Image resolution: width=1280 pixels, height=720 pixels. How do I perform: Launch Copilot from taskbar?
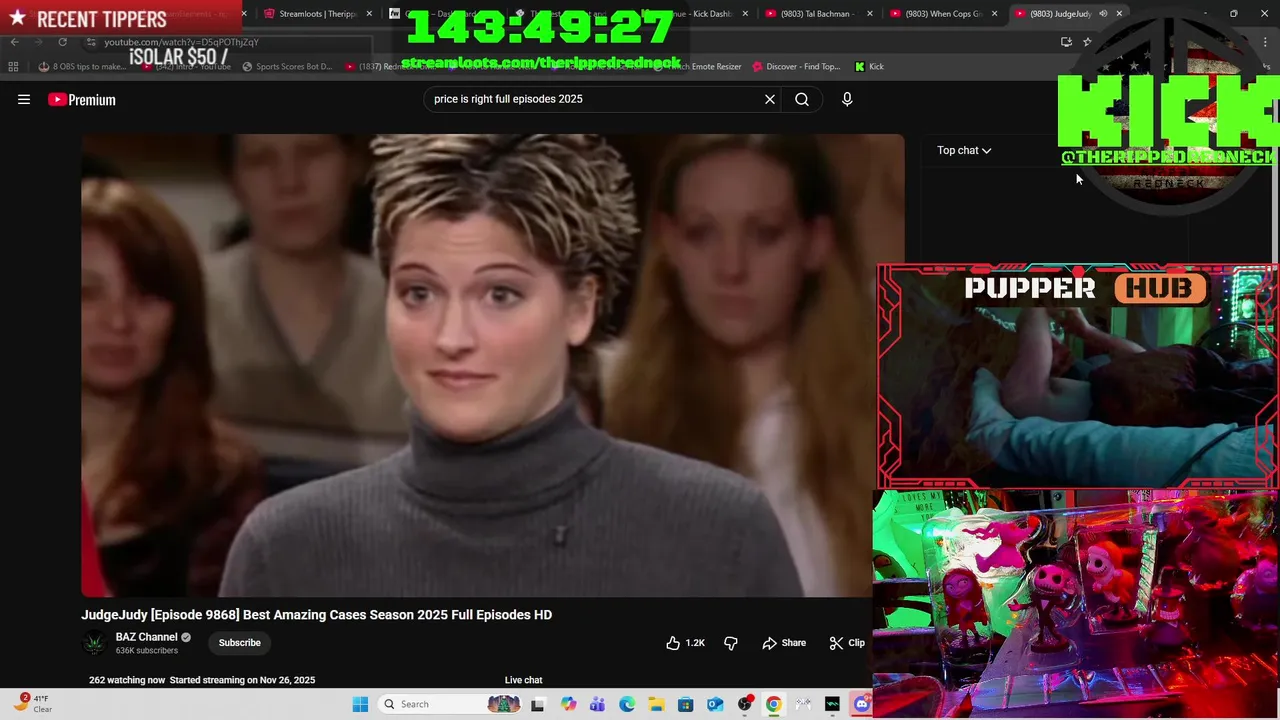pyautogui.click(x=568, y=704)
